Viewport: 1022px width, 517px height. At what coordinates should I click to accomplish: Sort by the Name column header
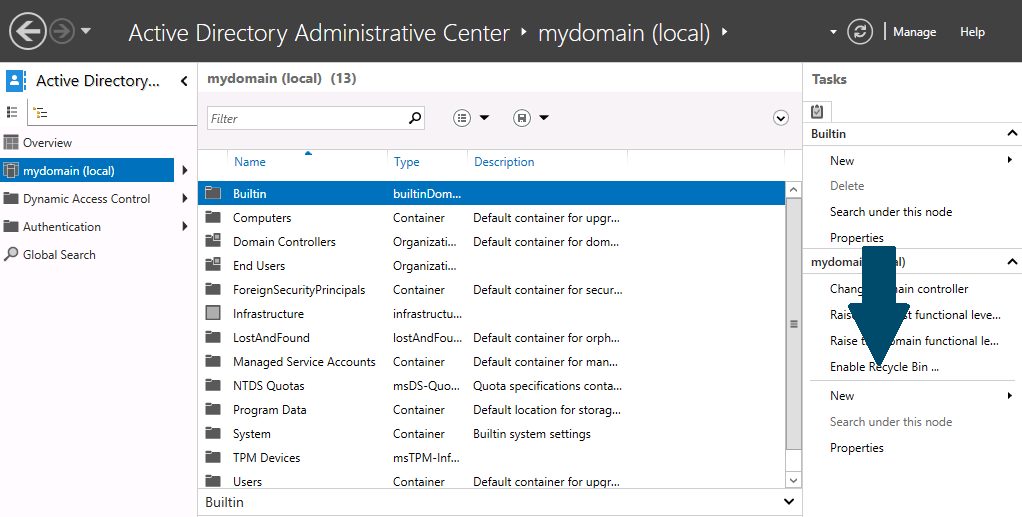click(250, 162)
